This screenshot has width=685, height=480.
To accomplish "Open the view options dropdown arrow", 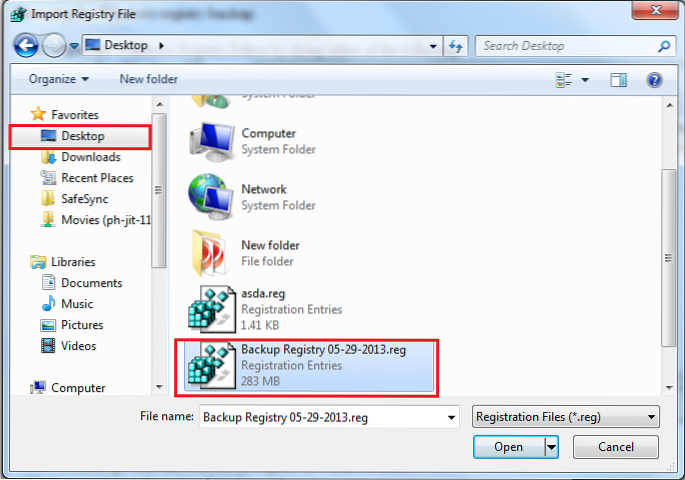I will pos(585,79).
